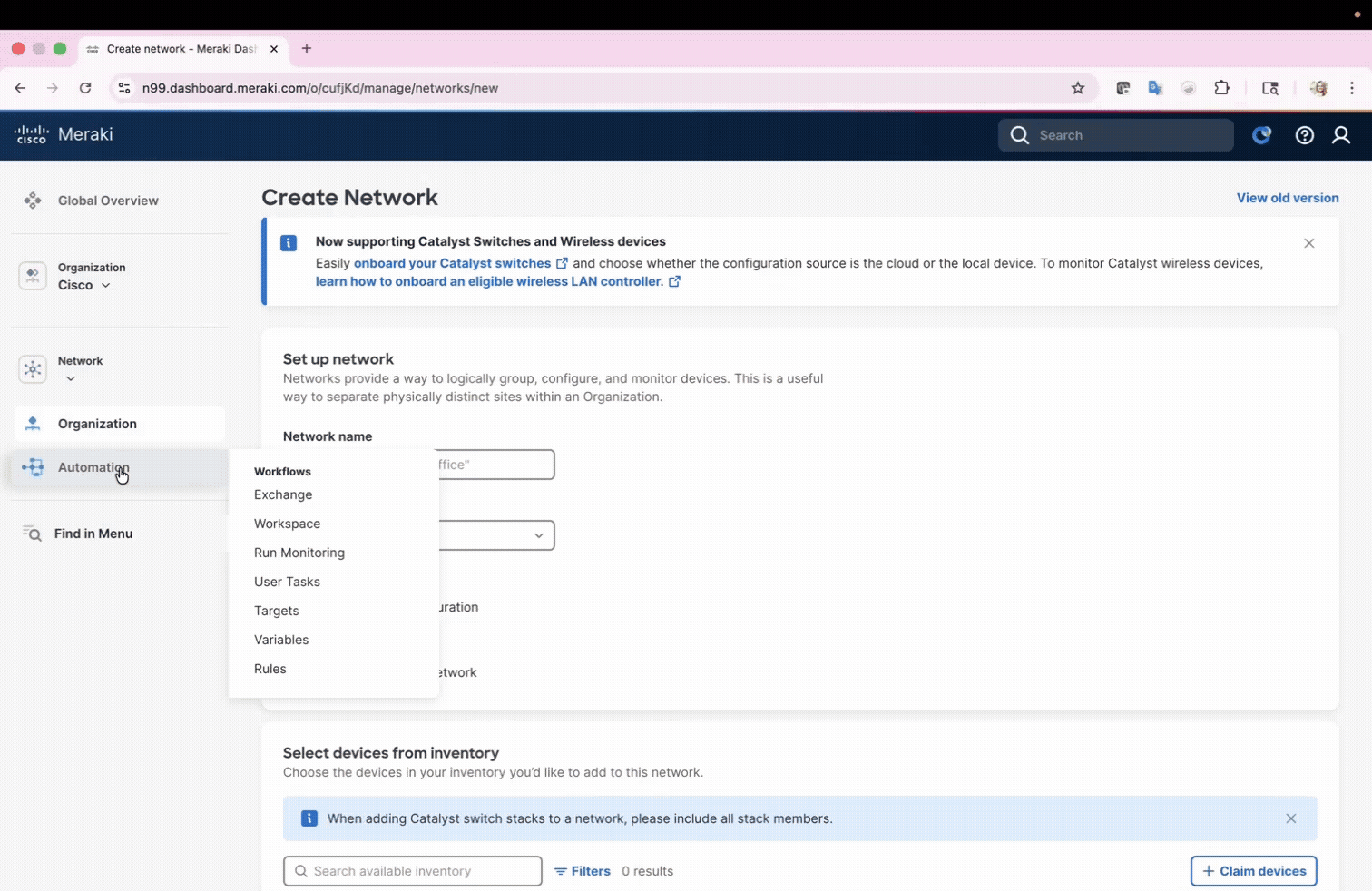Open the help question mark icon
Image resolution: width=1372 pixels, height=891 pixels.
tap(1304, 135)
